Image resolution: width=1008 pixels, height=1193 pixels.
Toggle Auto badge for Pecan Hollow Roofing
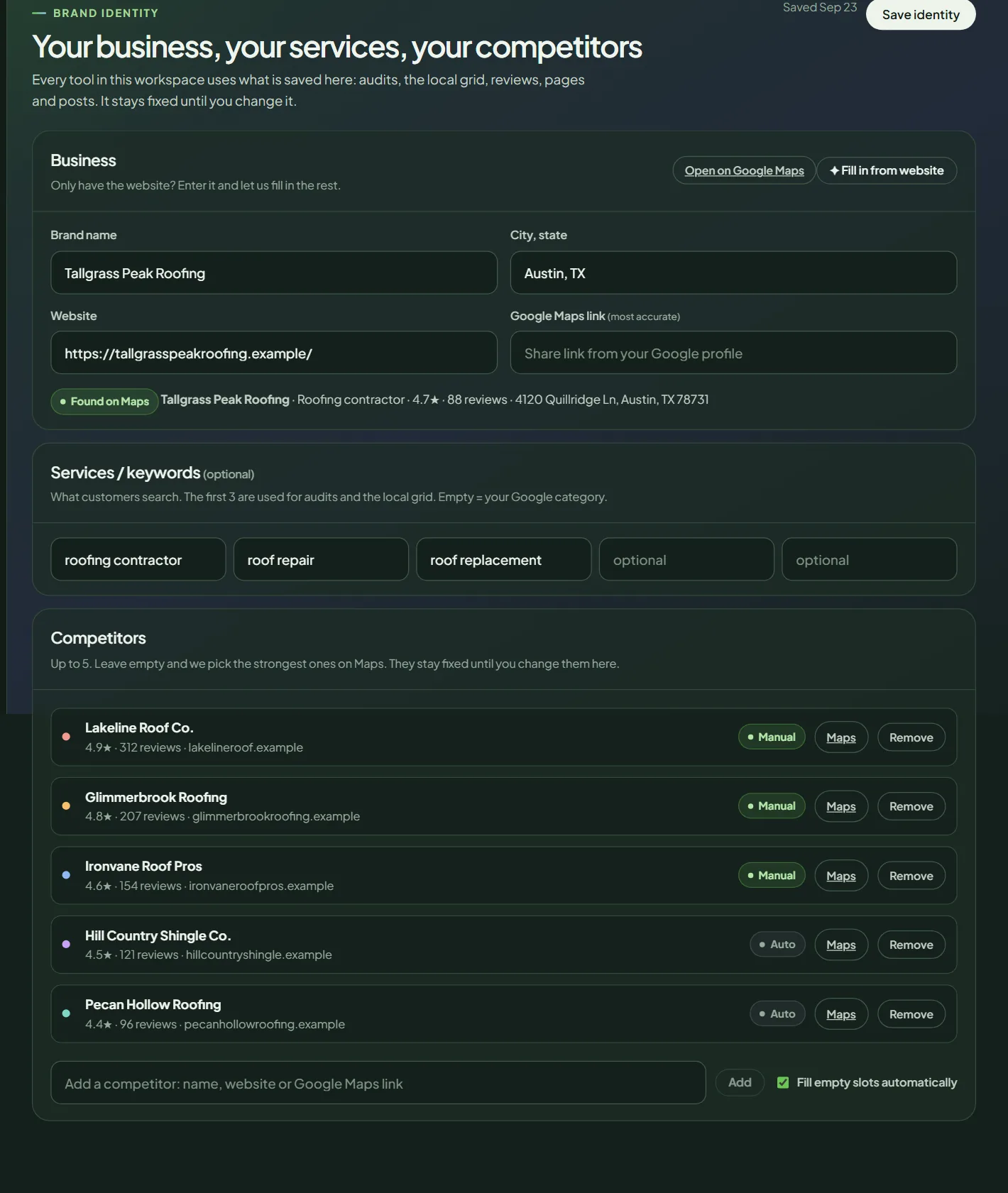(x=777, y=1013)
